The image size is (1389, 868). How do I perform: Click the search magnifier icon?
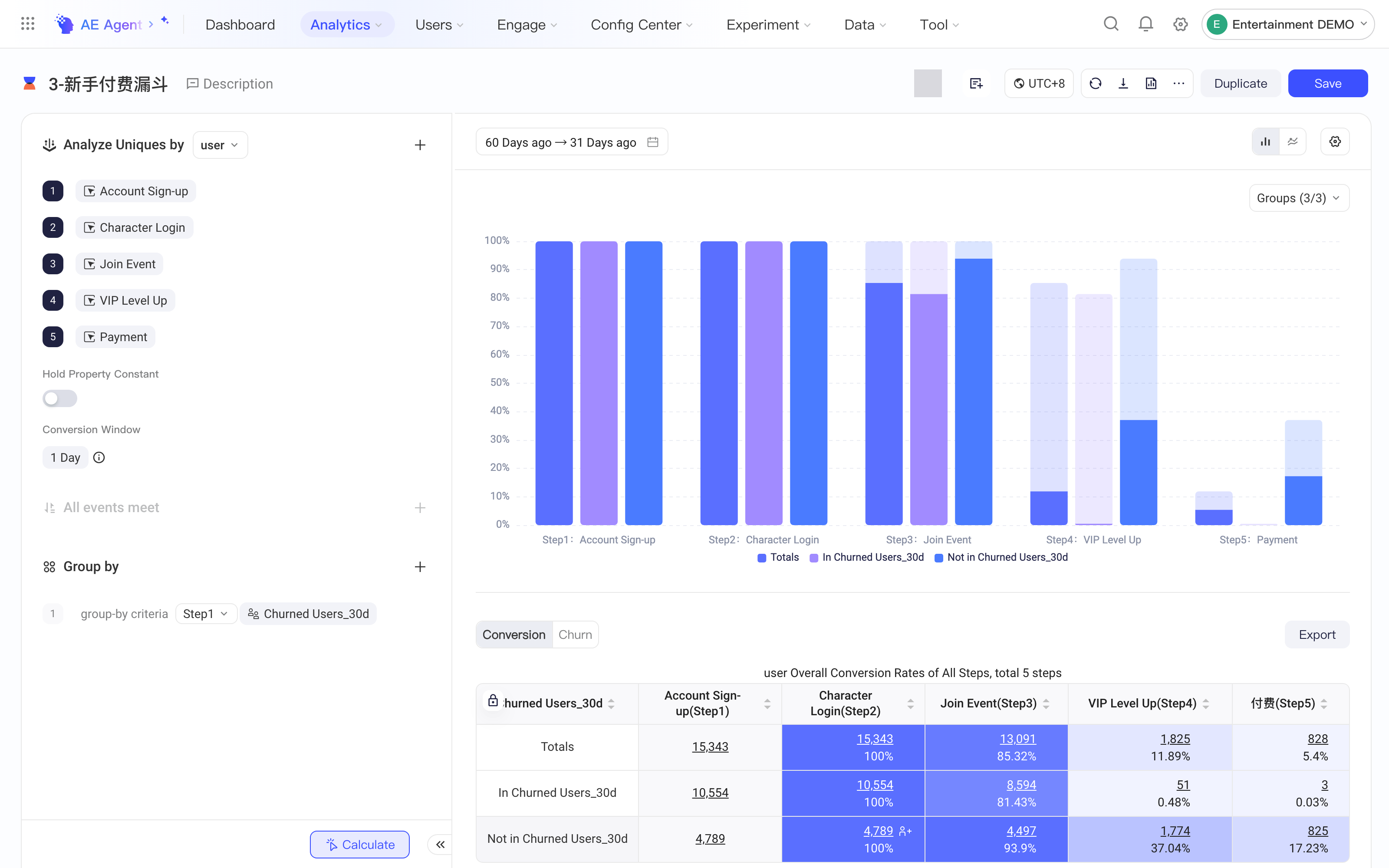pos(1111,24)
